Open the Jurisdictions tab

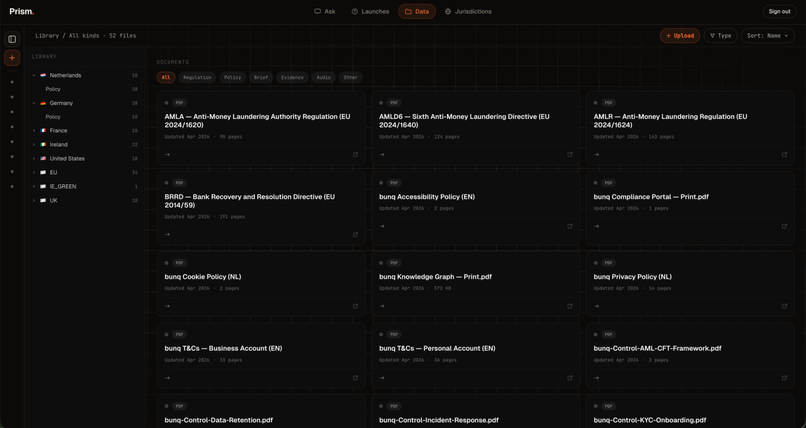click(x=468, y=11)
